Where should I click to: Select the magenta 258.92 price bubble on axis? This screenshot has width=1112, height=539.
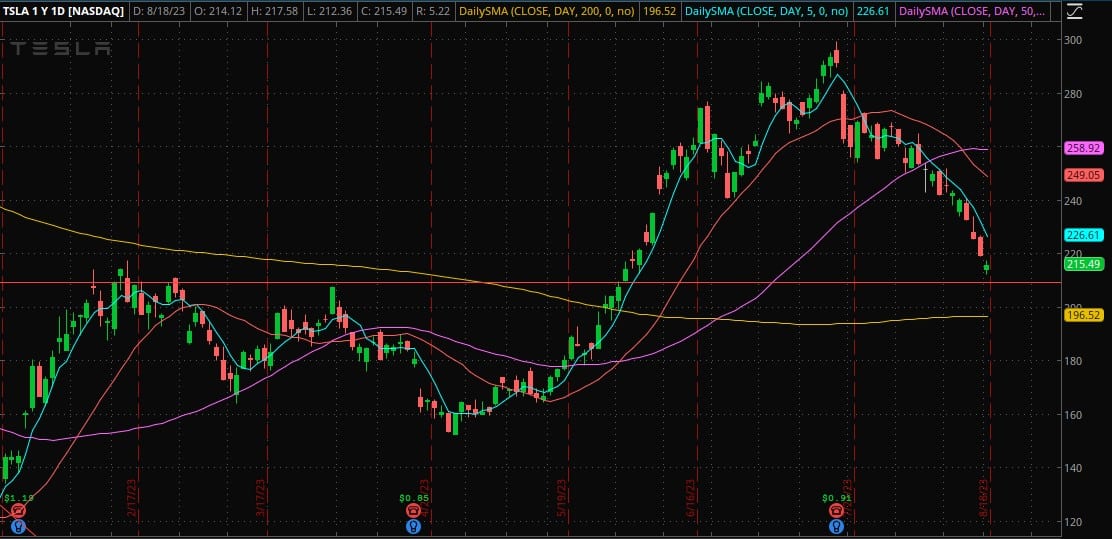(x=1083, y=148)
